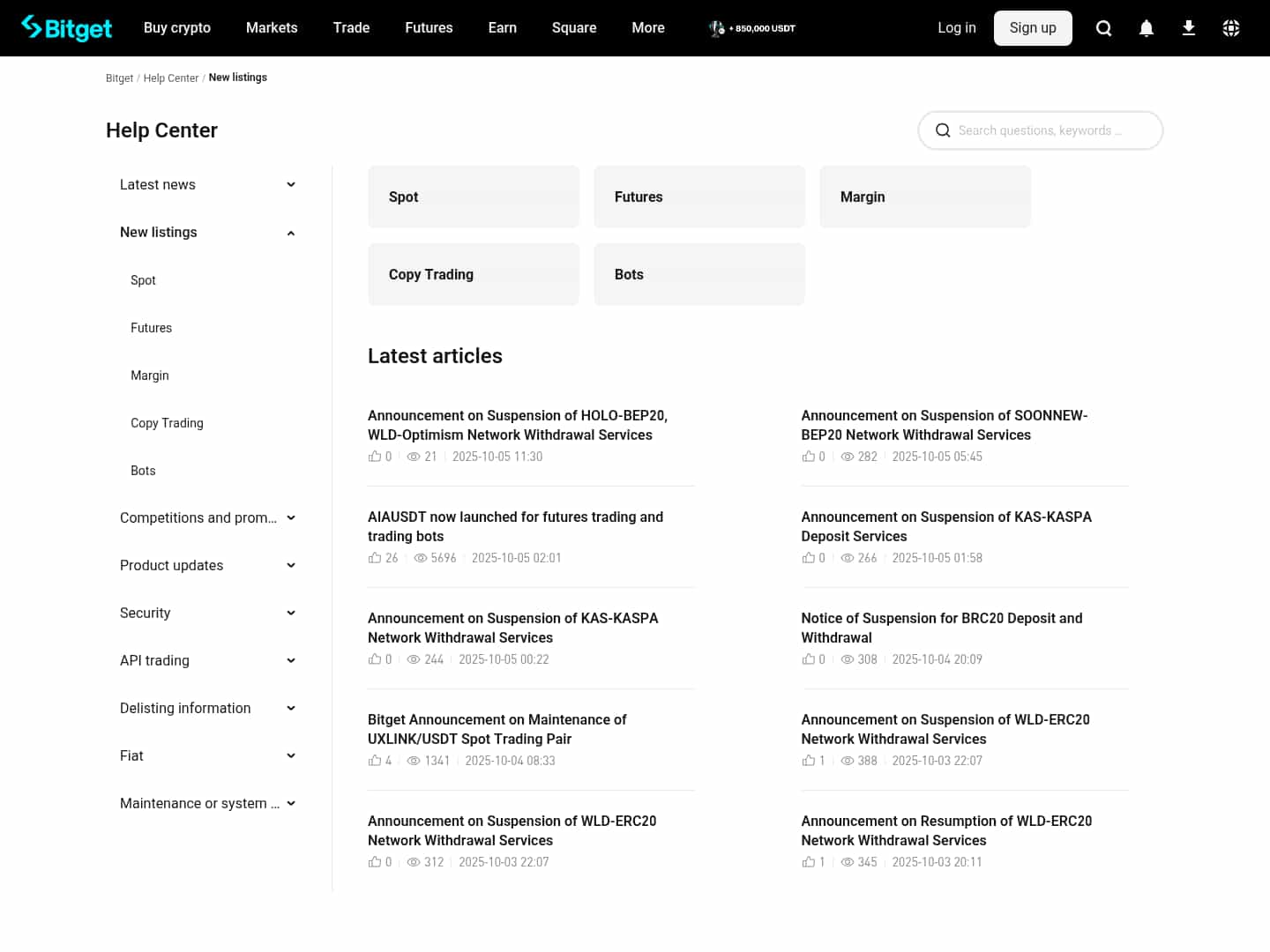The image size is (1270, 952).
Task: Expand the Security sidebar section
Action: (291, 613)
